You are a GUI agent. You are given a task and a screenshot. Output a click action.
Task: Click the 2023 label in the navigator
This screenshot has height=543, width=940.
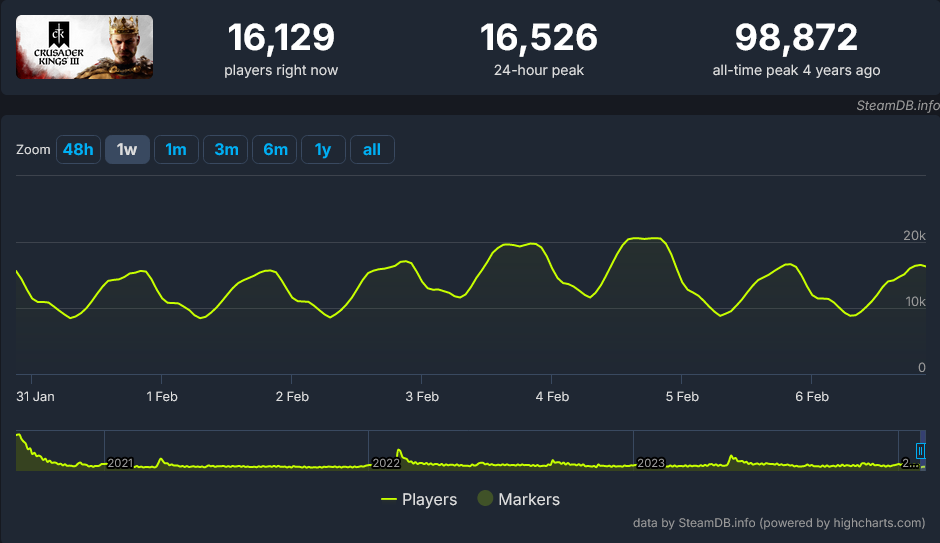tap(650, 463)
